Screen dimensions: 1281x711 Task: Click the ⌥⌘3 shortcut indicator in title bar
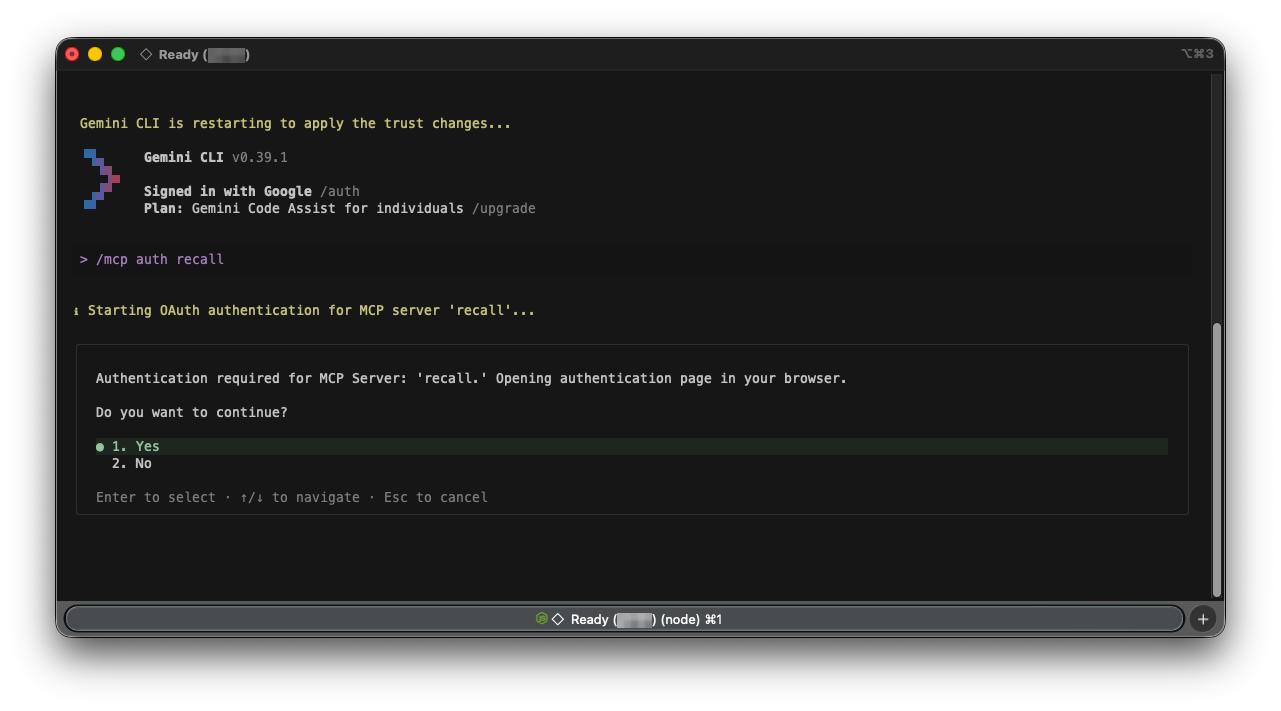(x=1197, y=54)
